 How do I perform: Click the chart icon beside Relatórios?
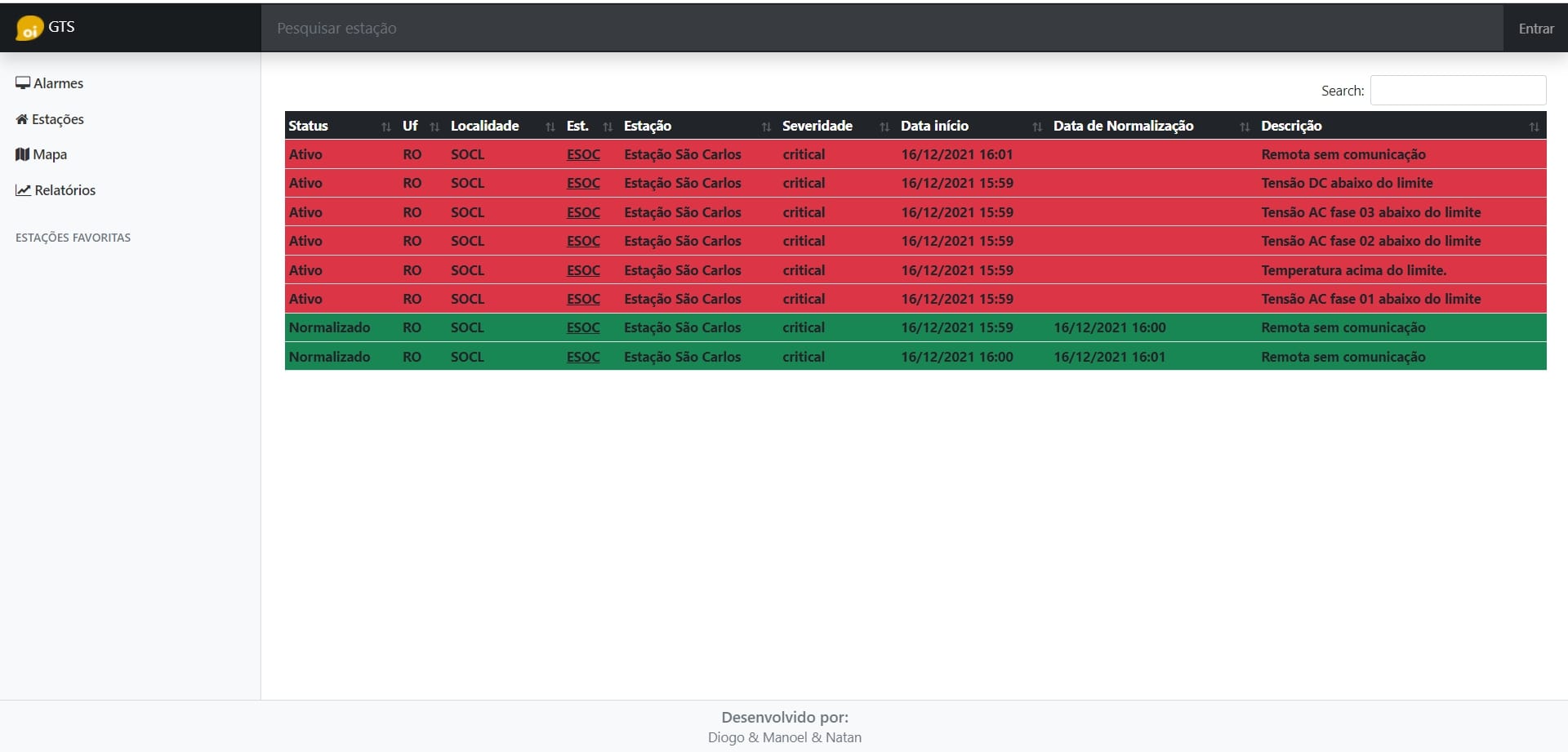[23, 190]
